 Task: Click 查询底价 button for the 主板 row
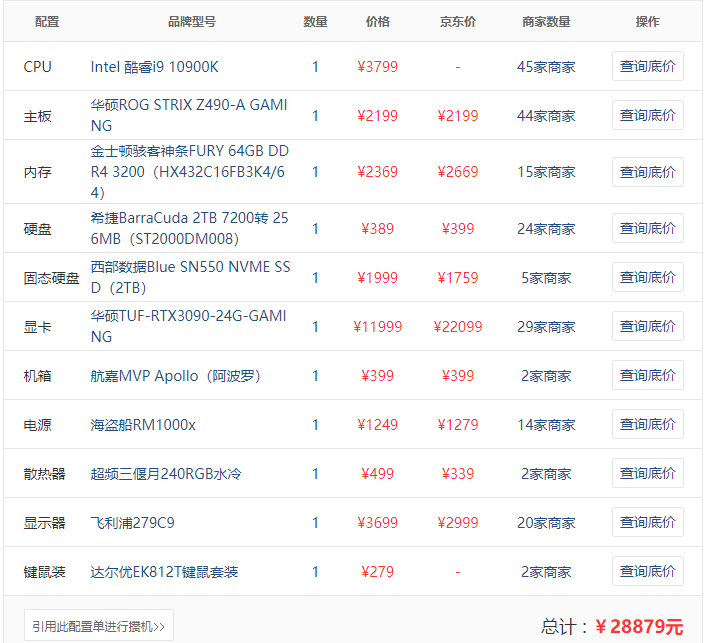pos(647,116)
